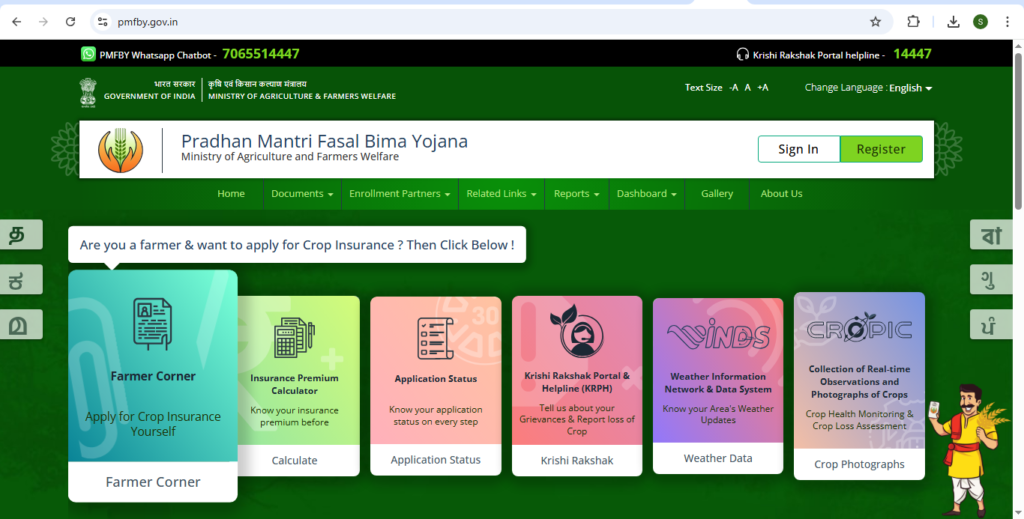Click the Crop Photographs button
The width and height of the screenshot is (1024, 519).
click(859, 464)
